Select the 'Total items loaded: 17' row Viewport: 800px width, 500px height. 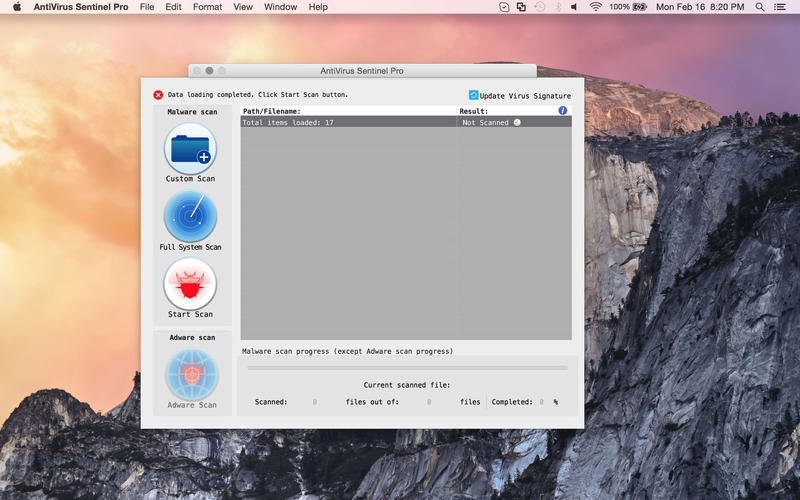pyautogui.click(x=406, y=122)
